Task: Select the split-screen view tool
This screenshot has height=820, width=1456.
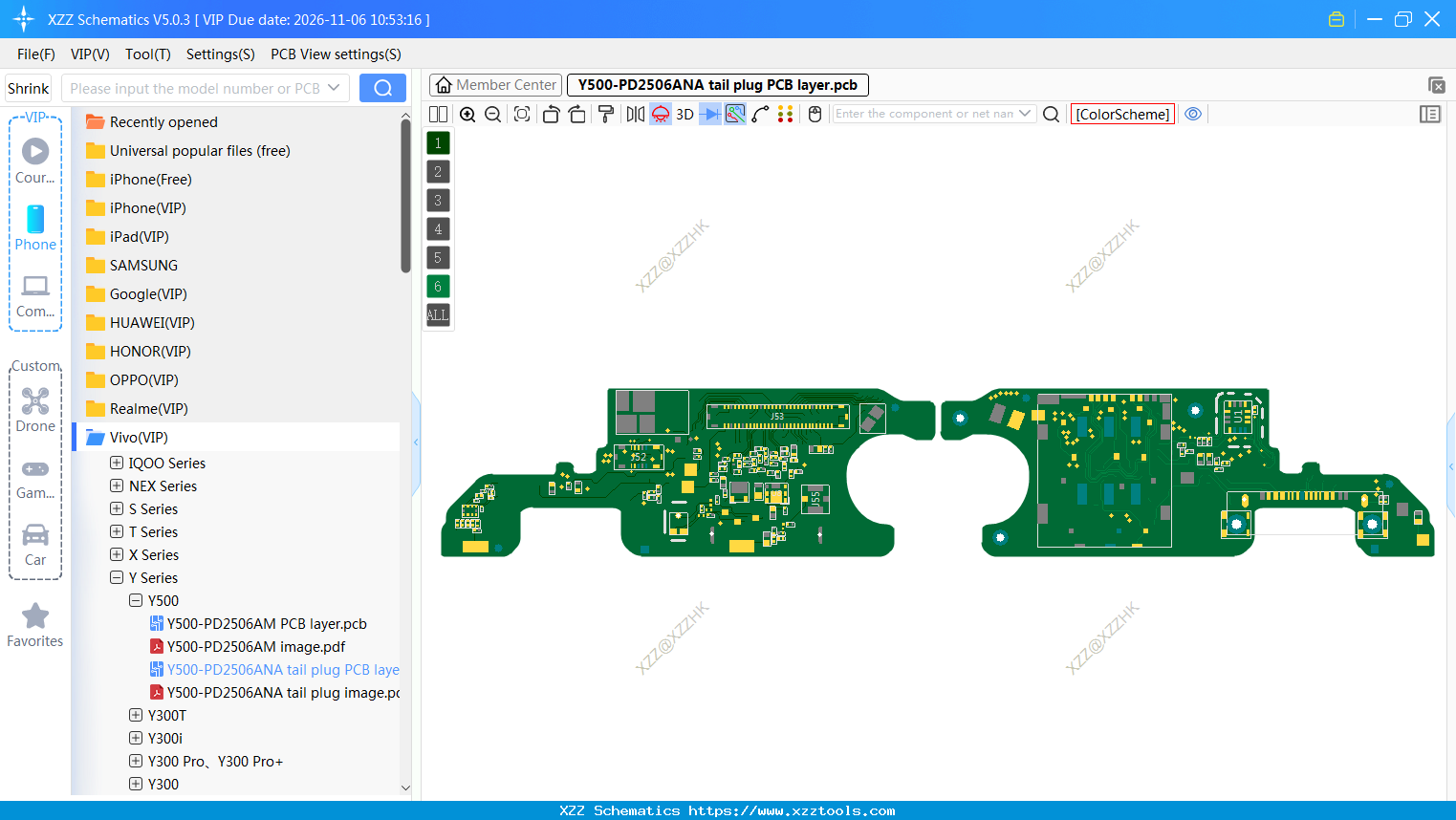Action: coord(438,114)
